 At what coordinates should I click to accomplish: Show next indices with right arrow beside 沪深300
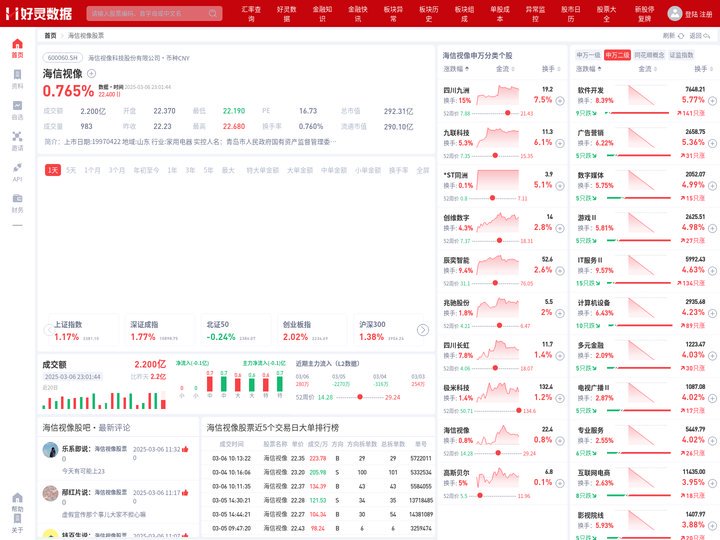pyautogui.click(x=422, y=330)
